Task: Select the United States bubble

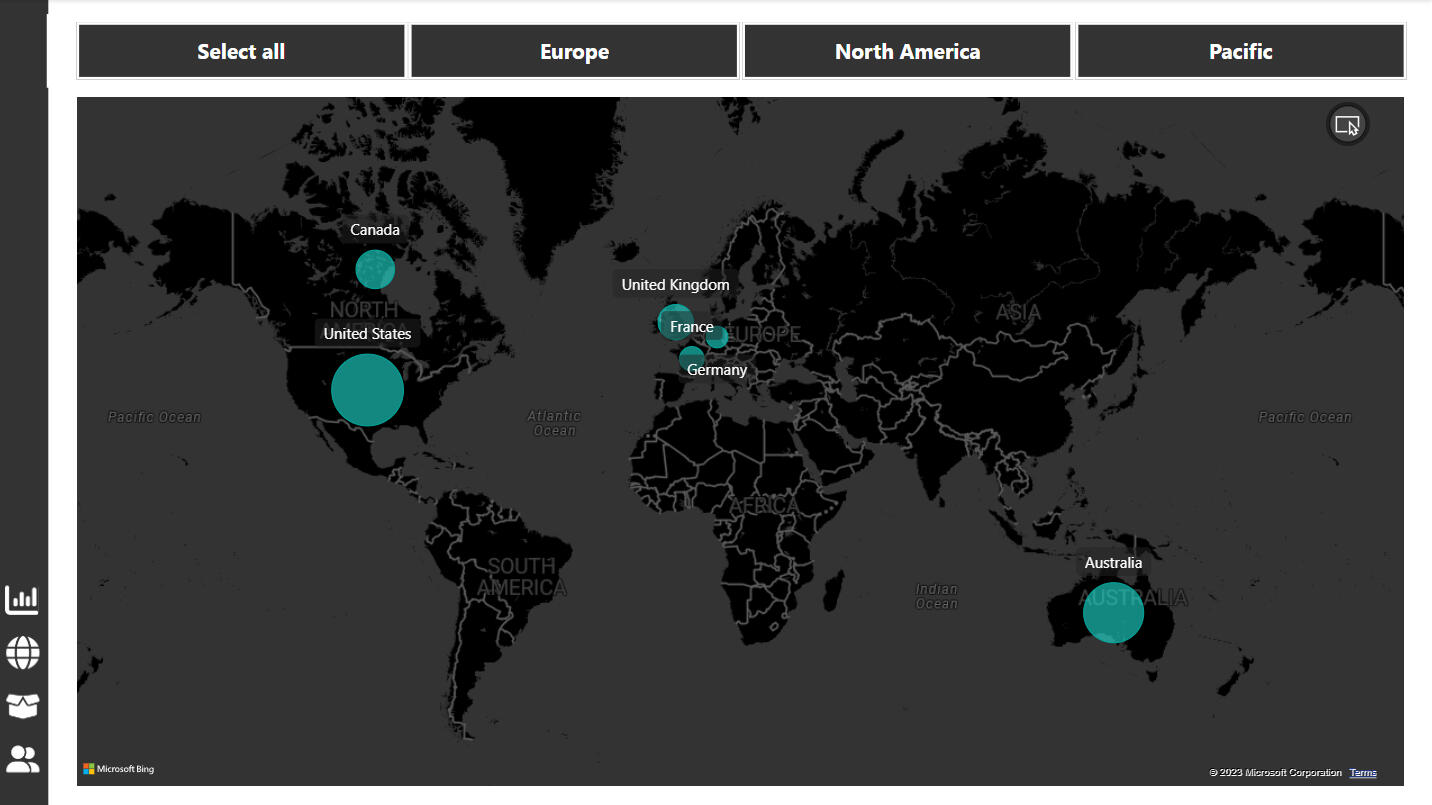Action: (367, 390)
